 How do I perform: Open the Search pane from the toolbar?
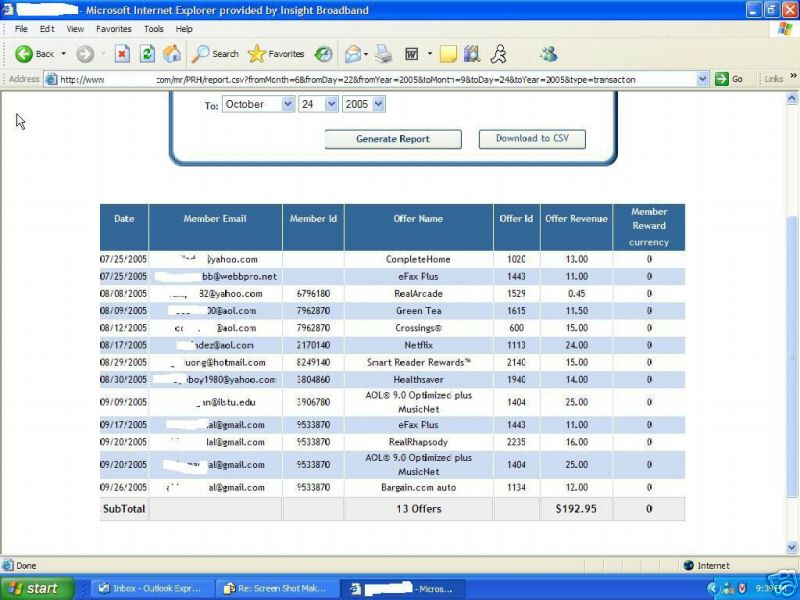pos(215,54)
